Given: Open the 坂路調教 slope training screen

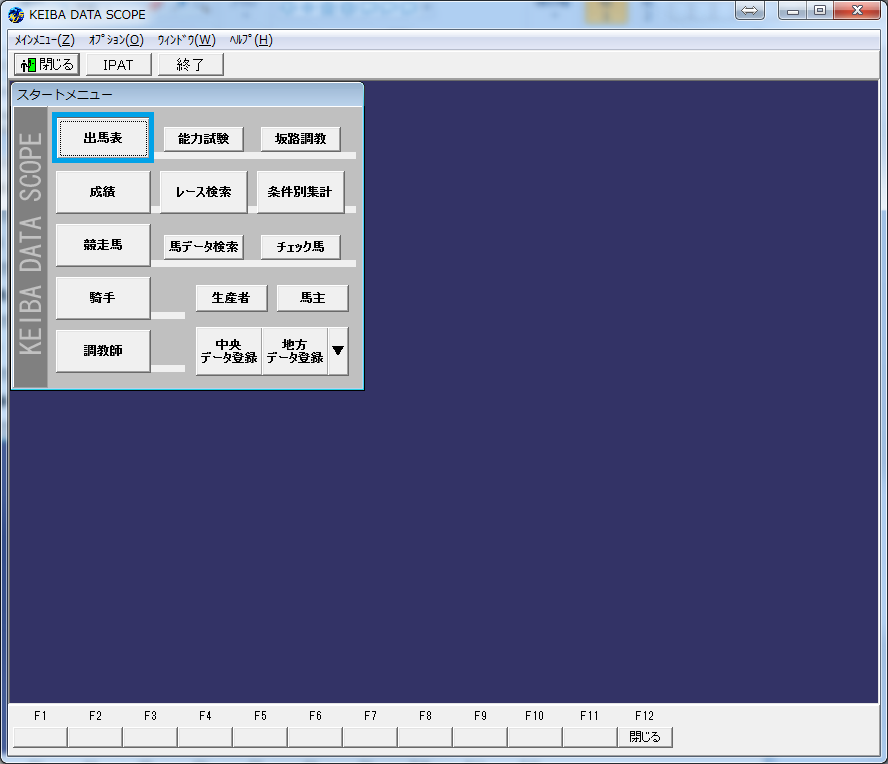Looking at the screenshot, I should [300, 139].
